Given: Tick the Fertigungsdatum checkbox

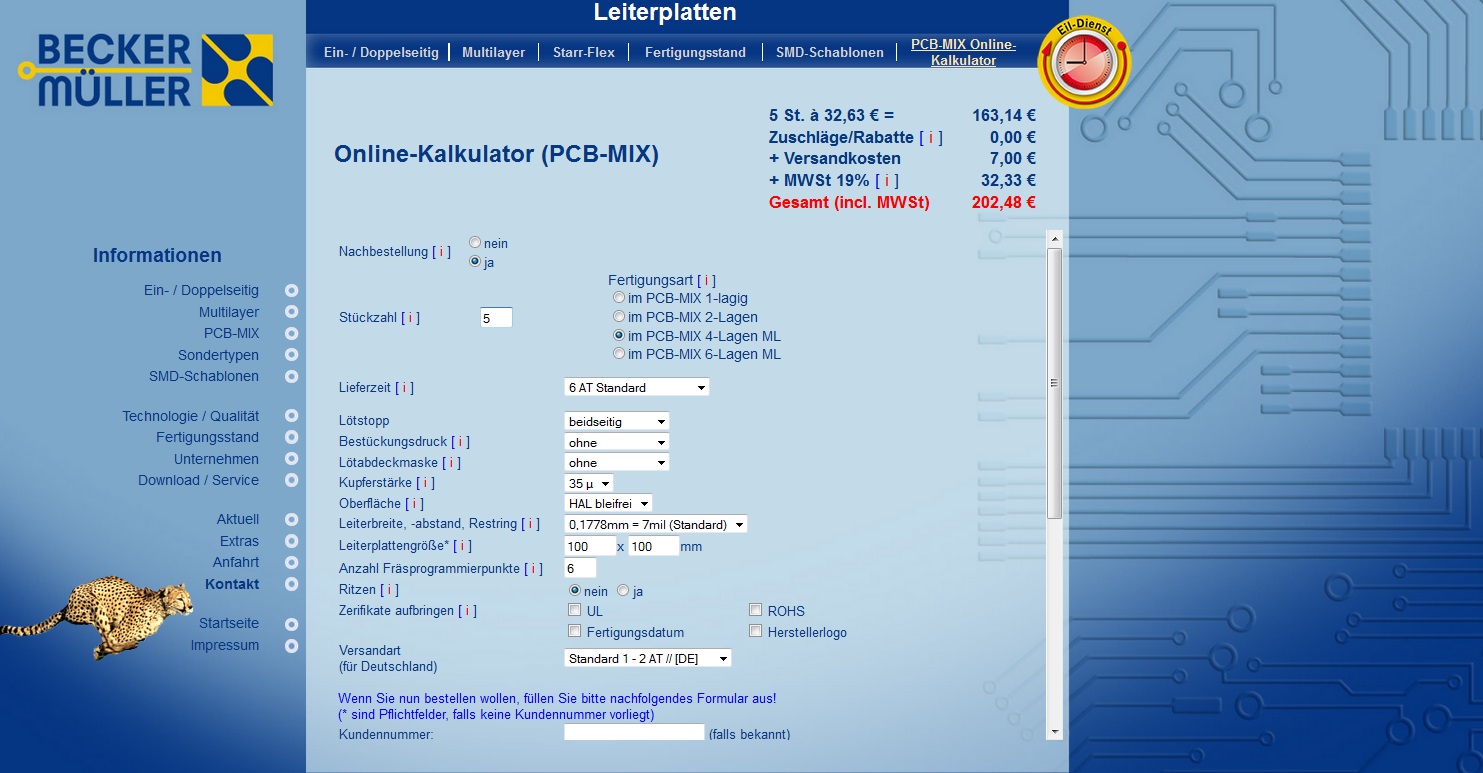Looking at the screenshot, I should point(574,631).
